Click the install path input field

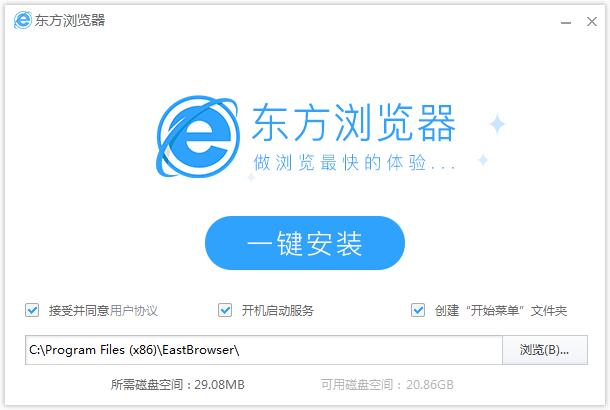tap(264, 350)
